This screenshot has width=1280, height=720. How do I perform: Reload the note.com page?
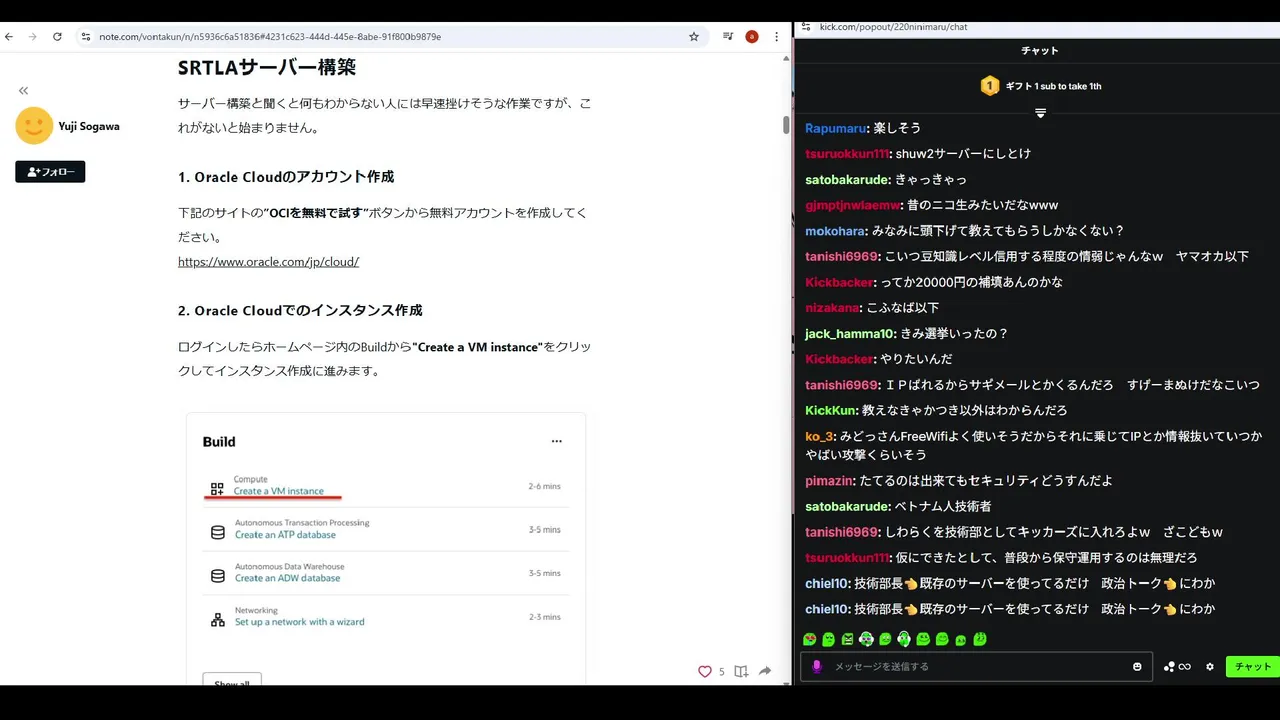(x=57, y=37)
